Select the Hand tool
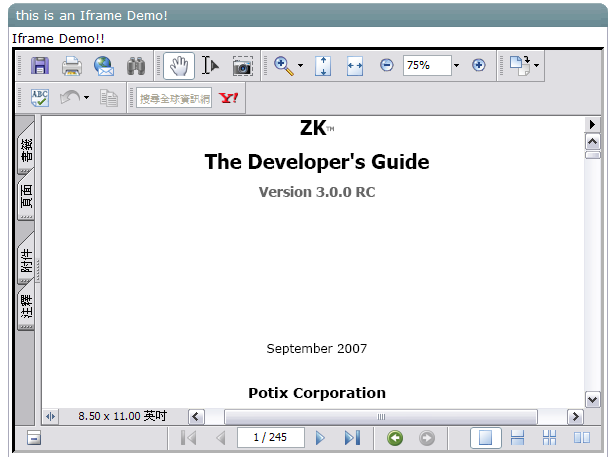612x457 pixels. click(179, 66)
